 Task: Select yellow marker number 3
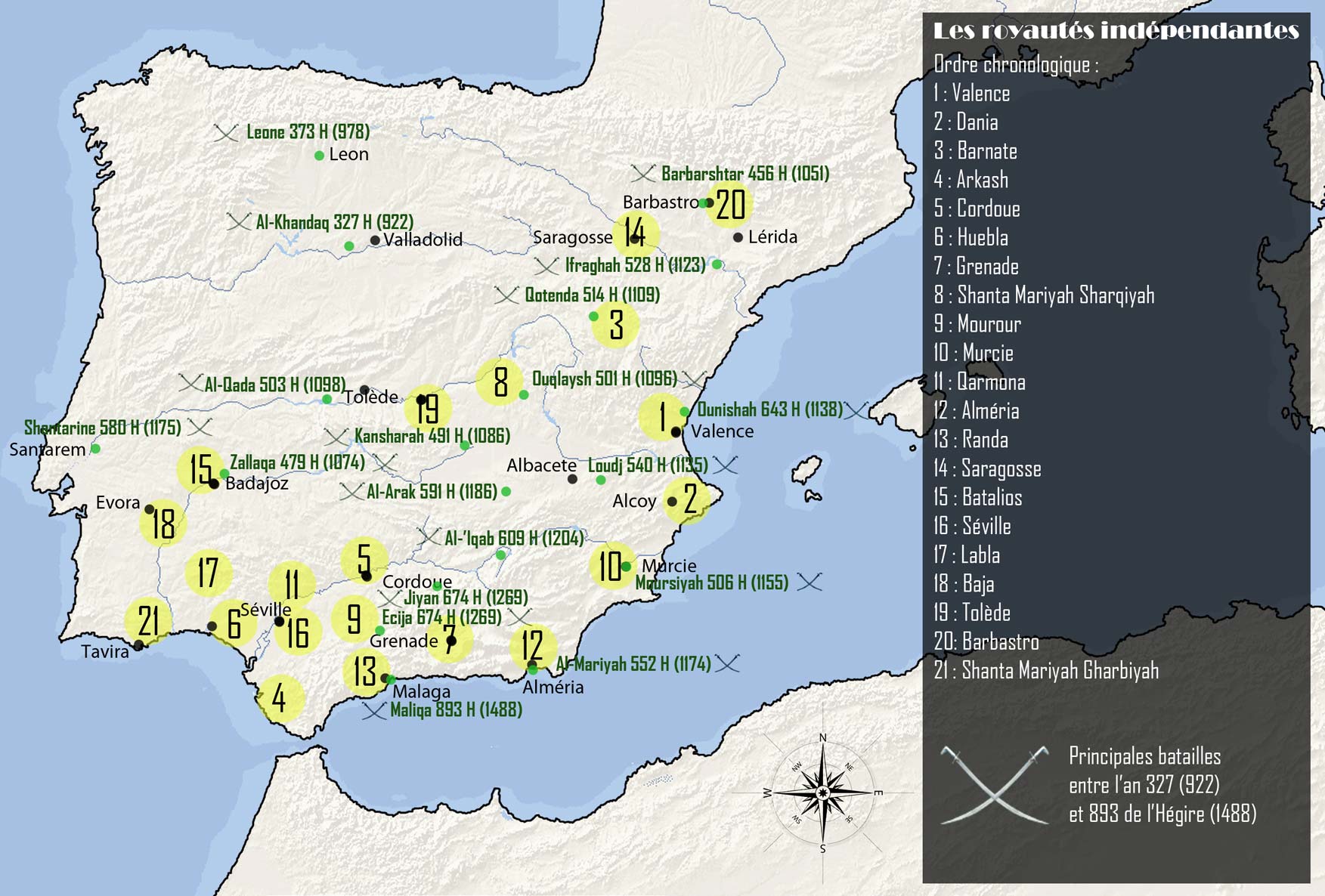616,325
